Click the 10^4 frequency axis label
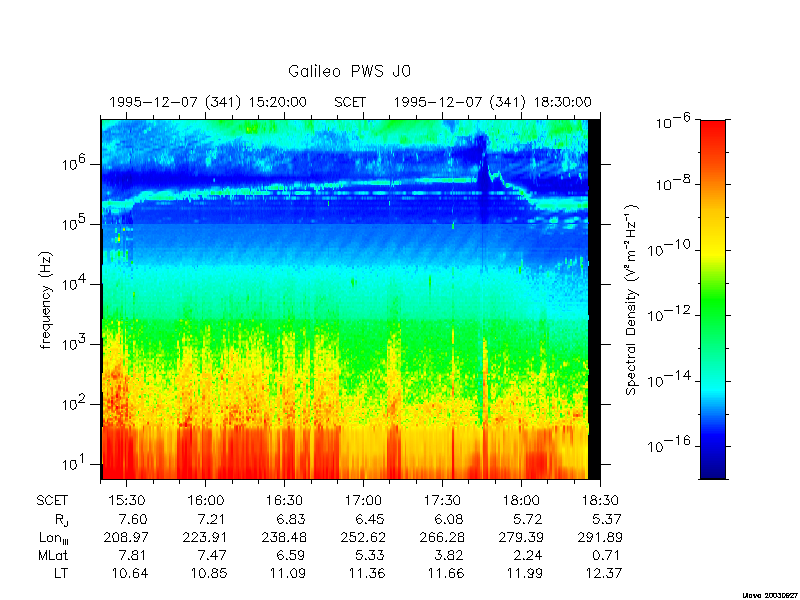Image resolution: width=800 pixels, height=600 pixels. [75, 284]
